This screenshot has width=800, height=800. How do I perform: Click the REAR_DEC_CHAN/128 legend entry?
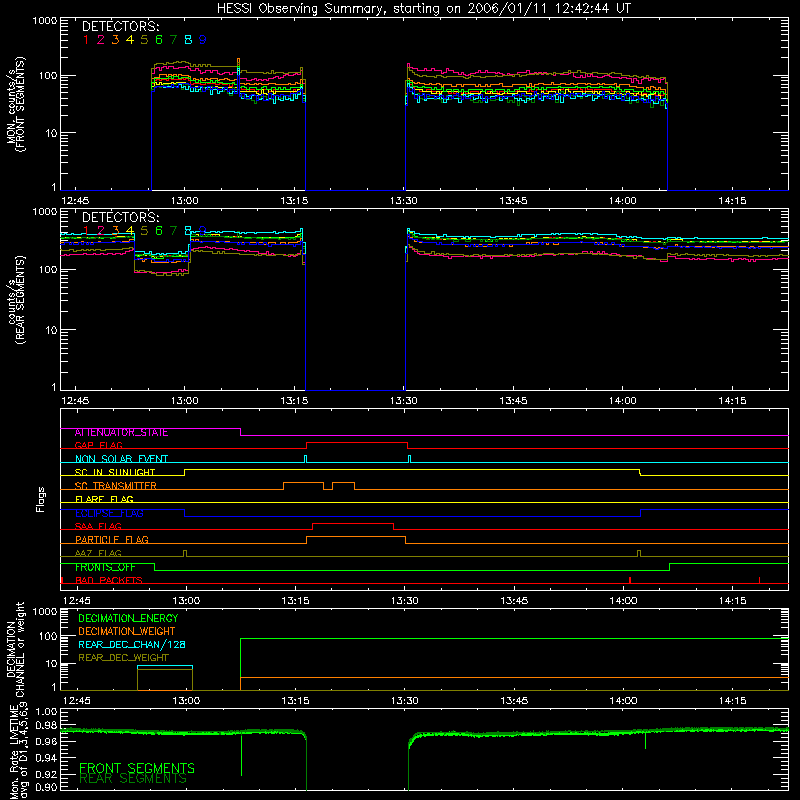coord(132,645)
